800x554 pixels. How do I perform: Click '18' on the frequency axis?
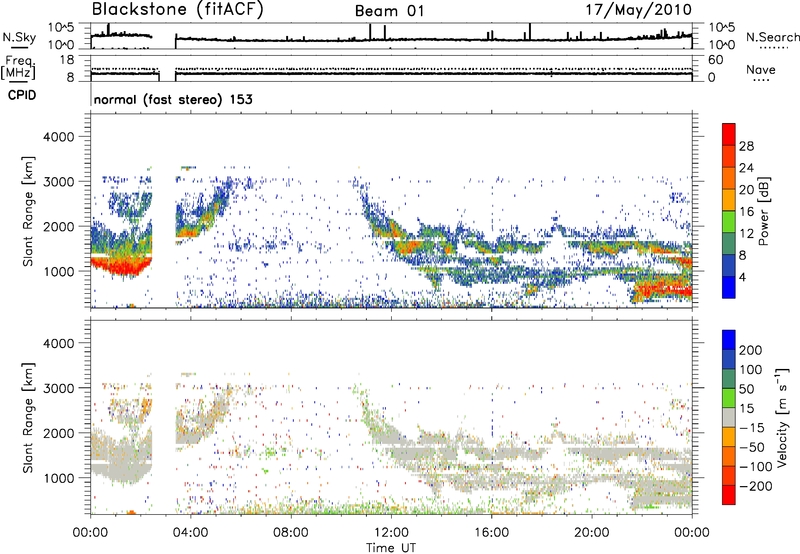tap(67, 60)
